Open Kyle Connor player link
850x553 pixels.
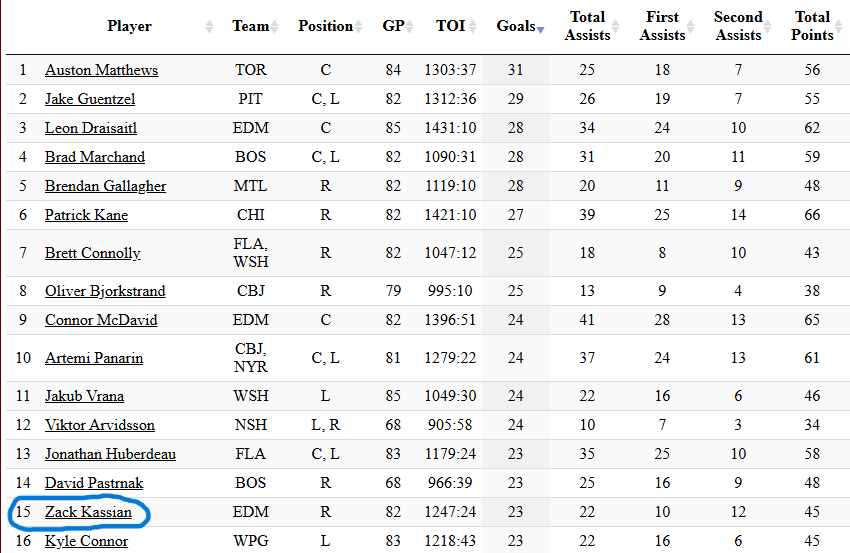86,541
